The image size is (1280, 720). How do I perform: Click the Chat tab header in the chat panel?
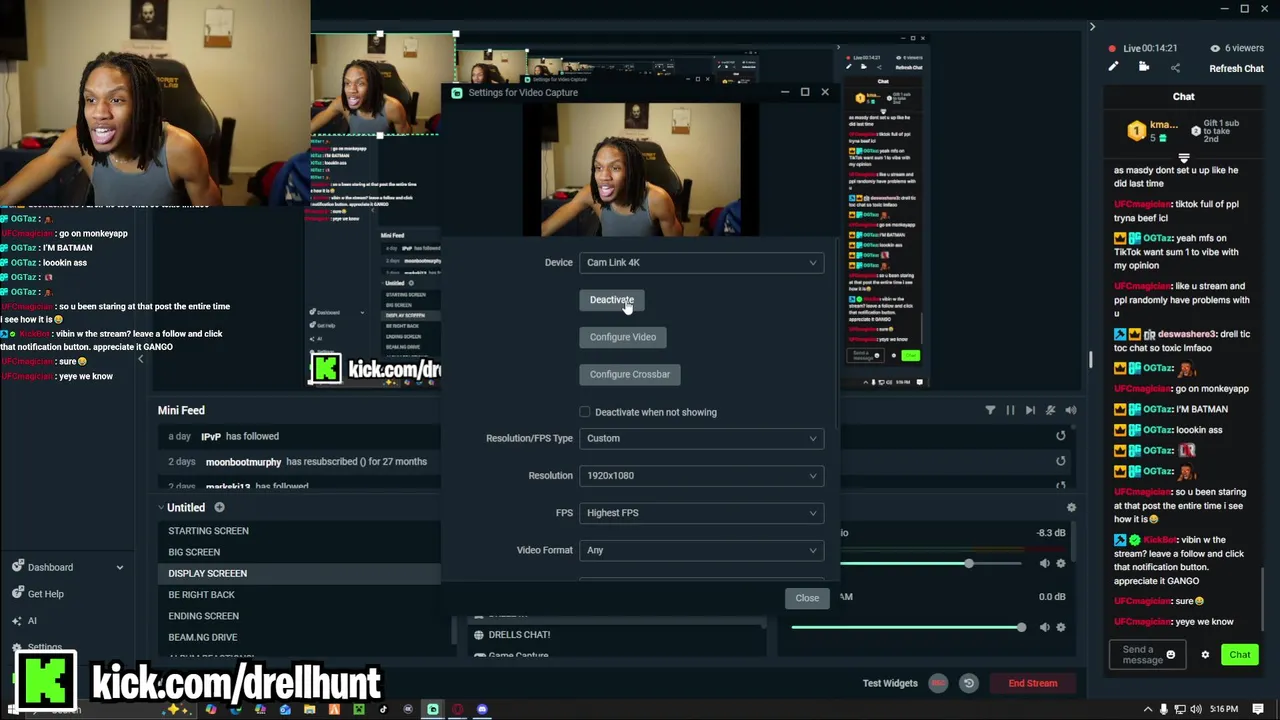[1184, 96]
